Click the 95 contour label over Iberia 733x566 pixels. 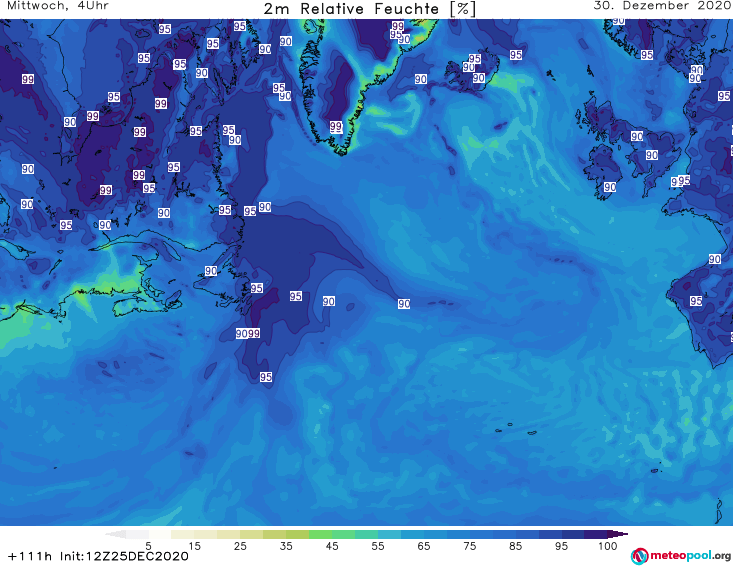coord(696,301)
